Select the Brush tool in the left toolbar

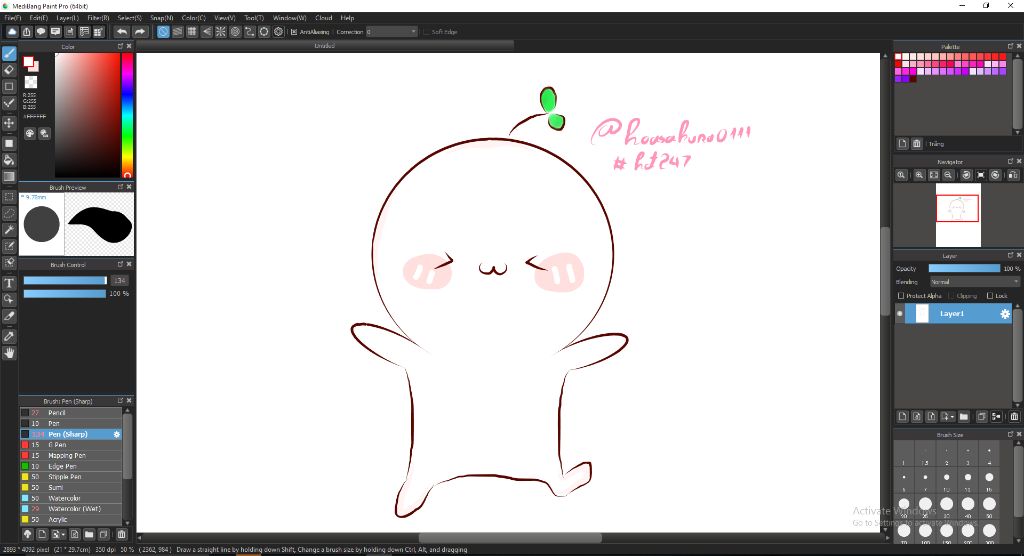pyautogui.click(x=9, y=53)
